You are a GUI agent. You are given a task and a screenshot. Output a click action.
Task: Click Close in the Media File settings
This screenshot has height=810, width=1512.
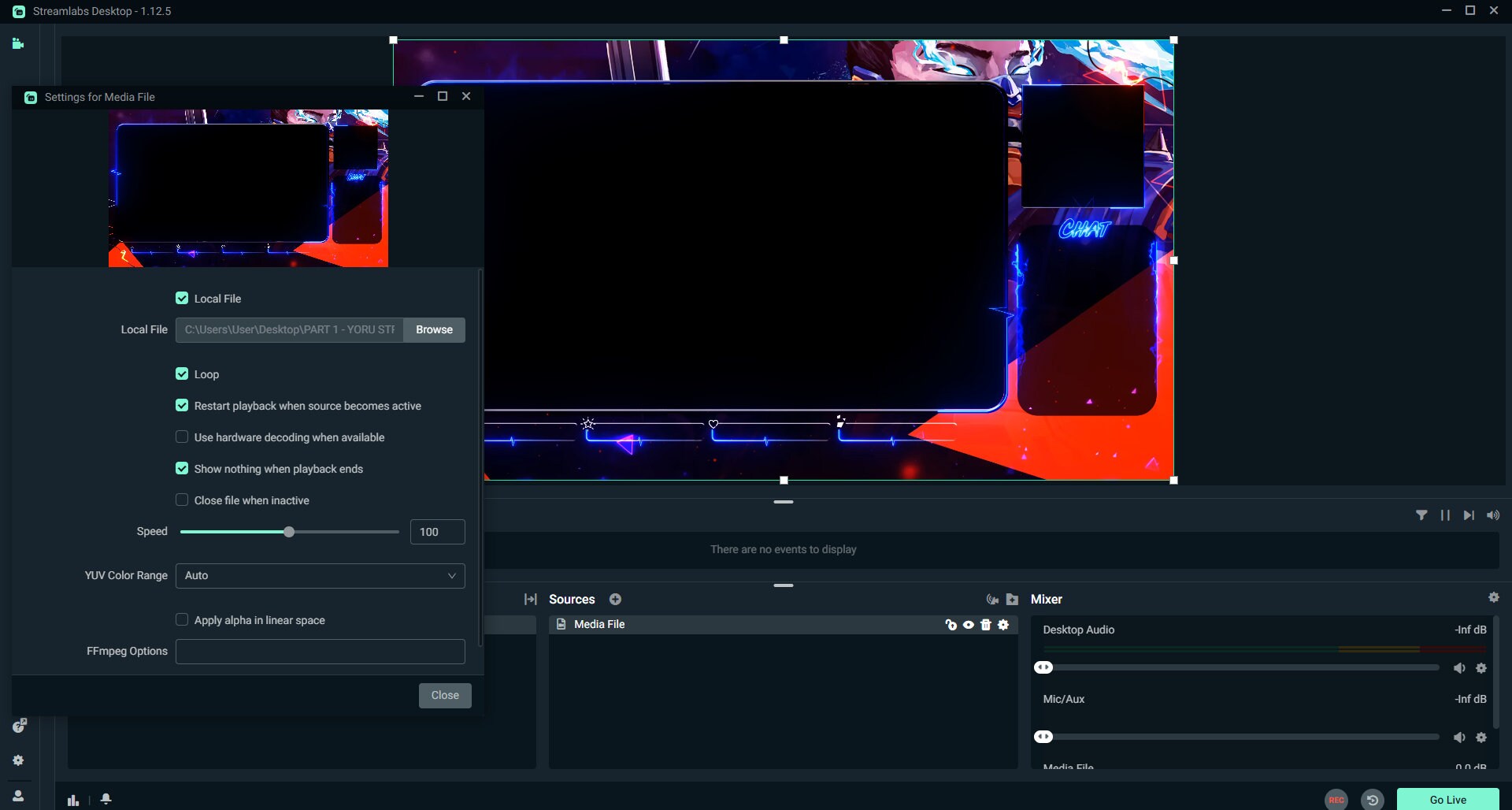tap(445, 695)
